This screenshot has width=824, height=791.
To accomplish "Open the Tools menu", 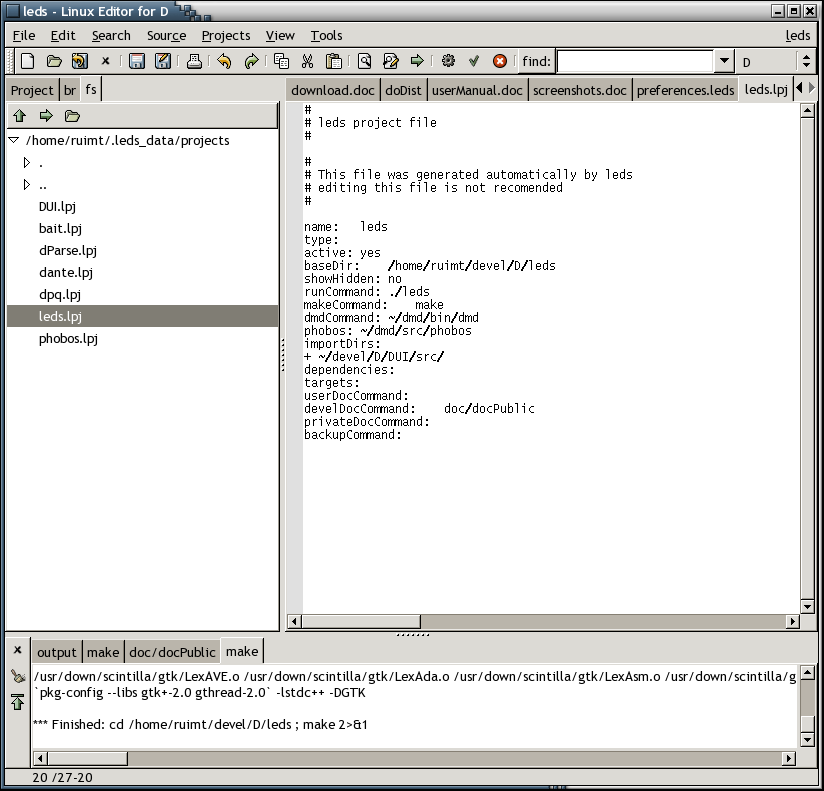I will (x=326, y=35).
